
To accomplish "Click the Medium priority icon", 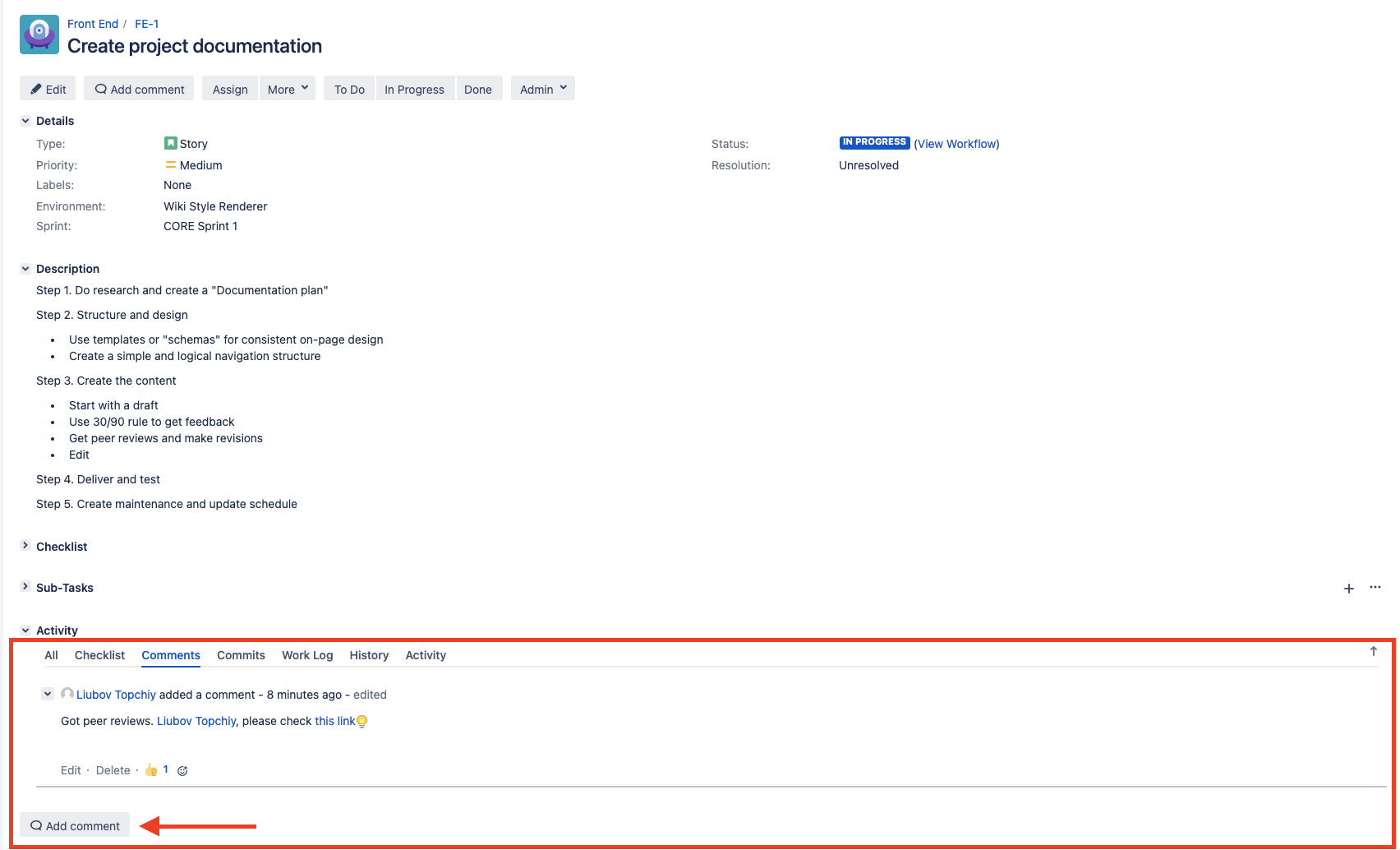I will [x=170, y=165].
